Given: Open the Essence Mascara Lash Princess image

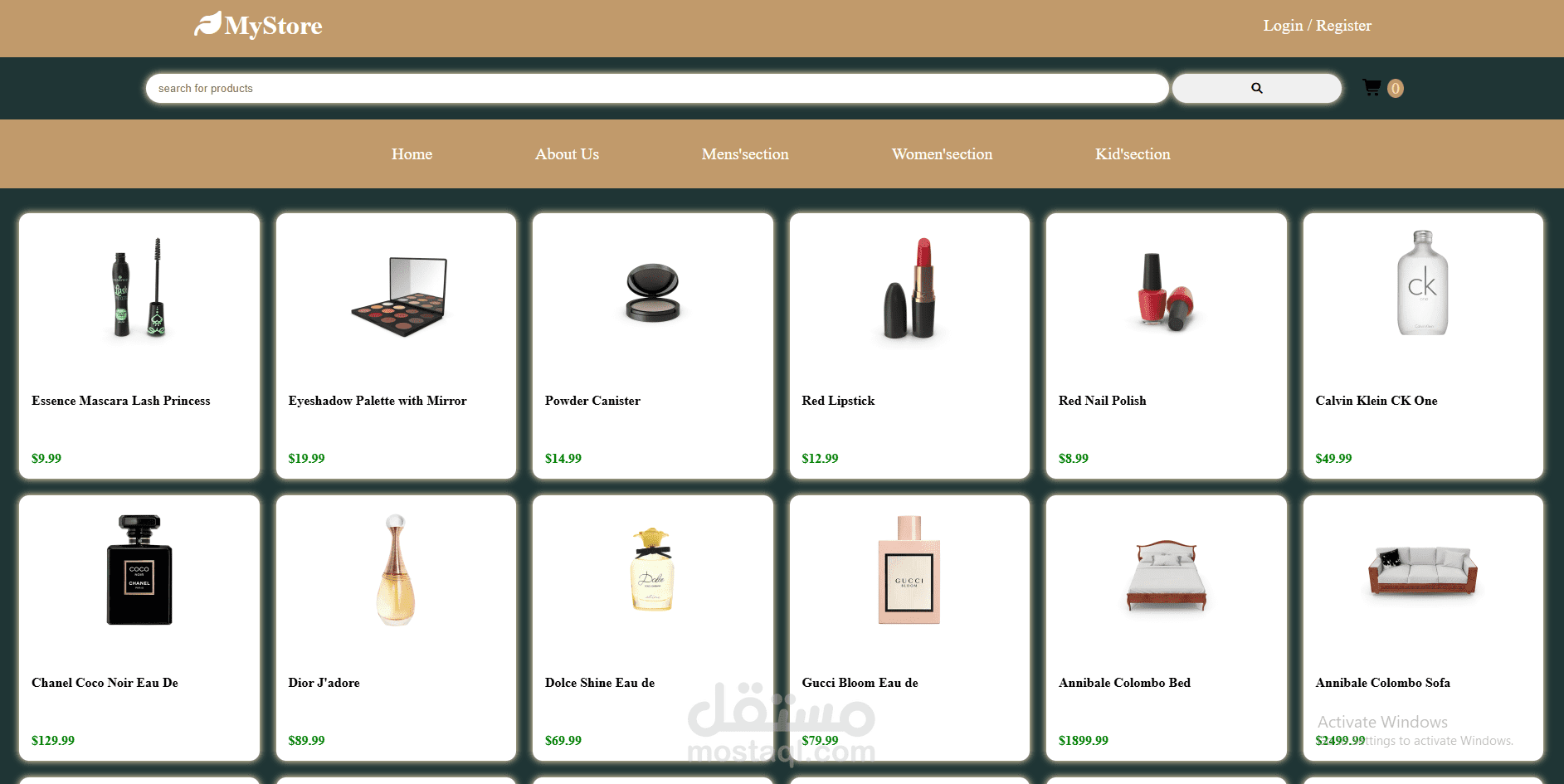Looking at the screenshot, I should (x=139, y=287).
